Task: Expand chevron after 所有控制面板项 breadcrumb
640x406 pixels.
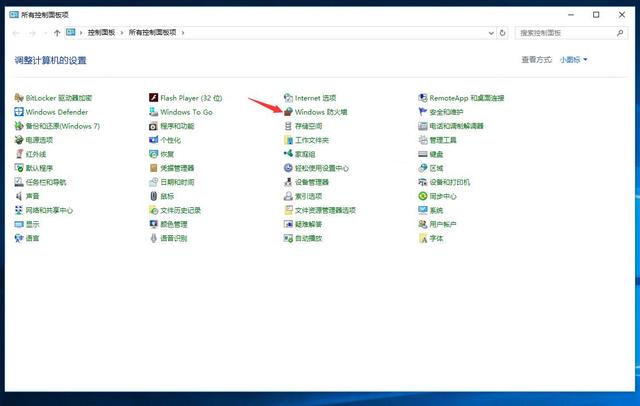Action: [x=183, y=33]
